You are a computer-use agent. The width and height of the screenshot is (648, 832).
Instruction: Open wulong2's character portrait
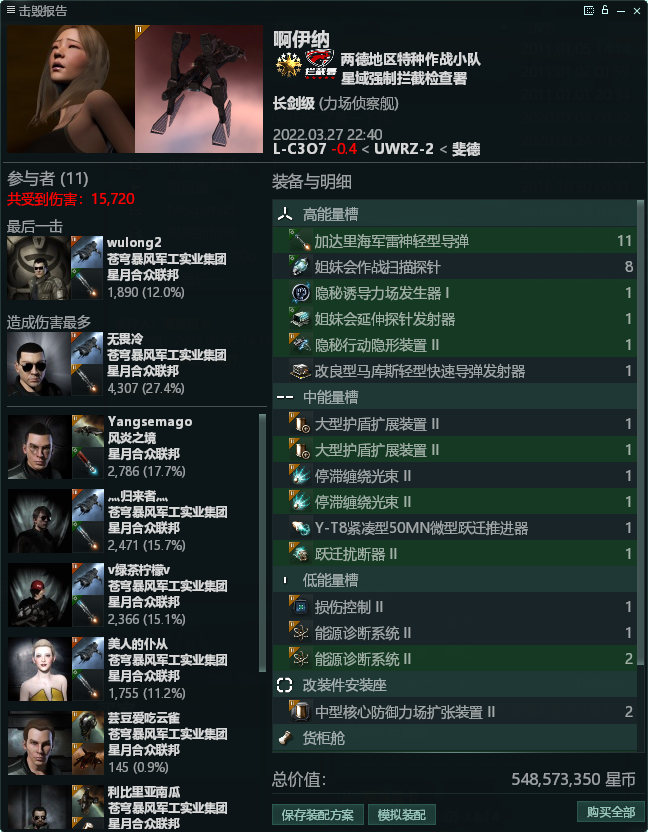click(x=38, y=268)
